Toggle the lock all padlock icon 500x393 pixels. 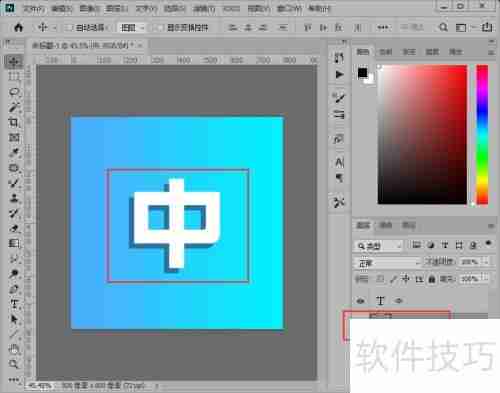point(431,279)
